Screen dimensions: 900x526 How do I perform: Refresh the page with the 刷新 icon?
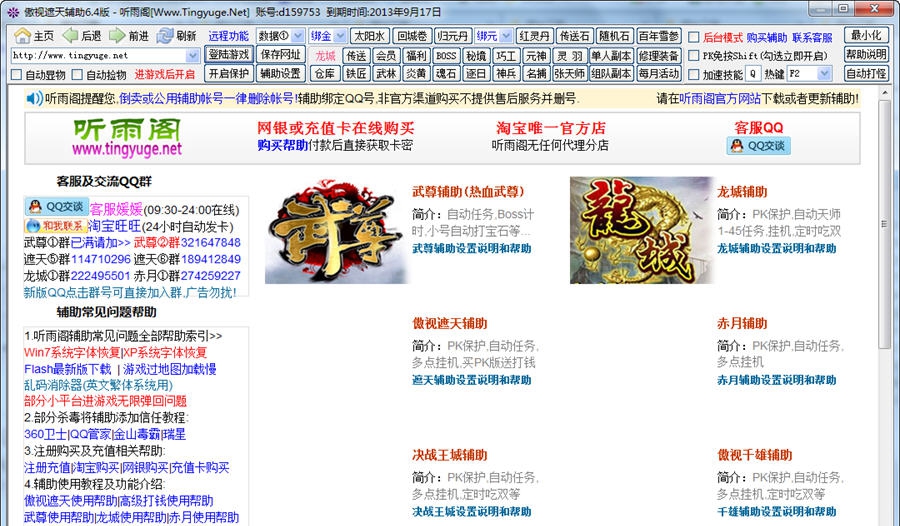click(x=165, y=36)
